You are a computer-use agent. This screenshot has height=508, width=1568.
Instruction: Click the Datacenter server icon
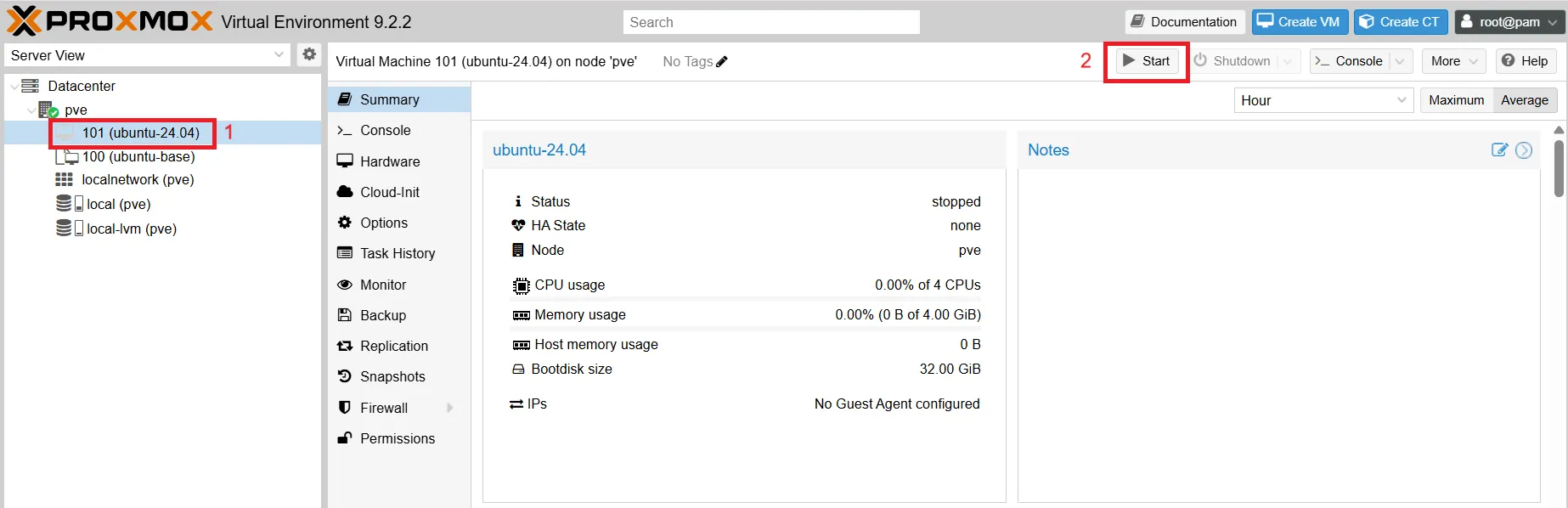pos(31,86)
